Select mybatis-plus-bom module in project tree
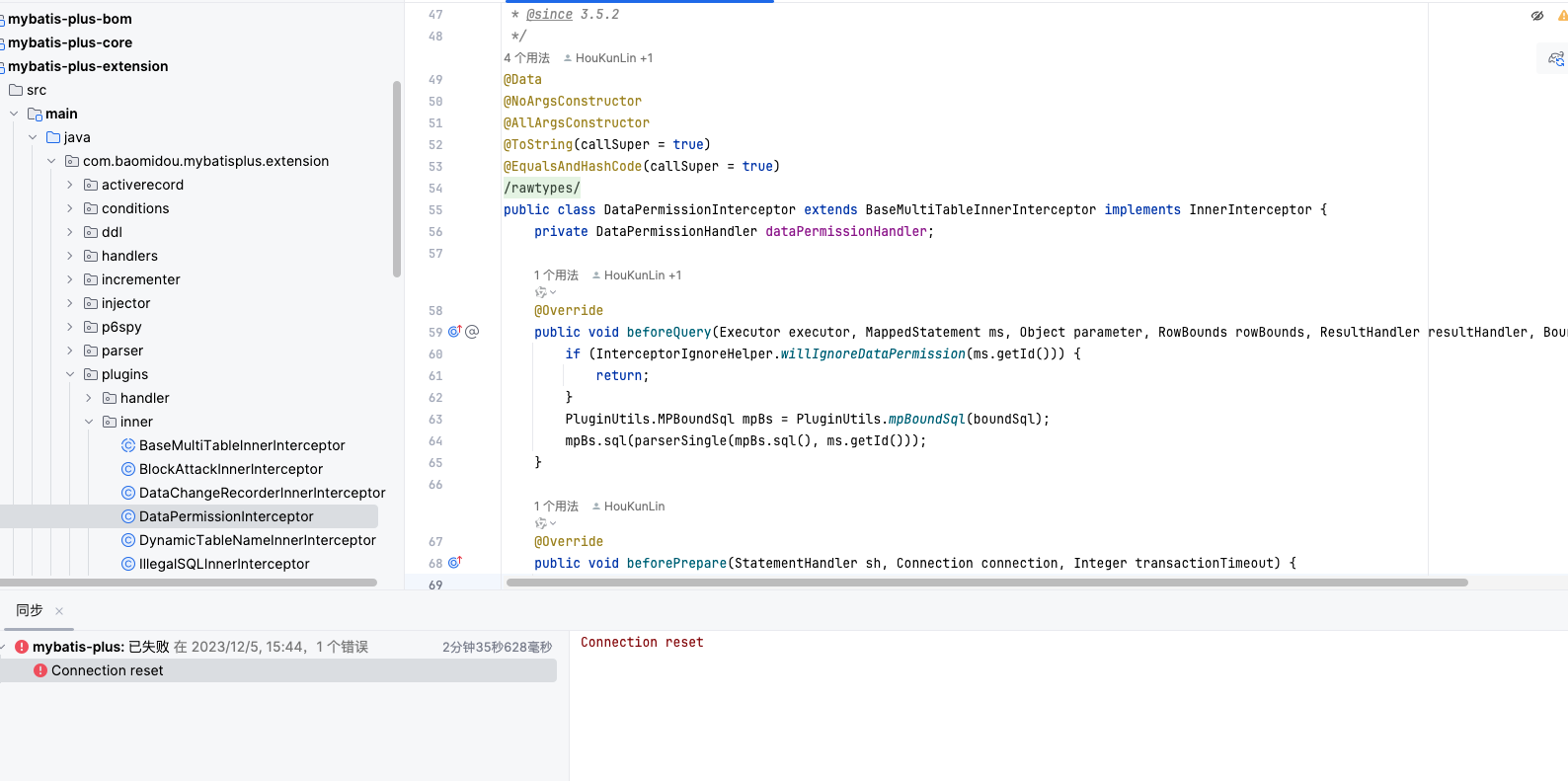Image resolution: width=1568 pixels, height=781 pixels. [x=70, y=19]
